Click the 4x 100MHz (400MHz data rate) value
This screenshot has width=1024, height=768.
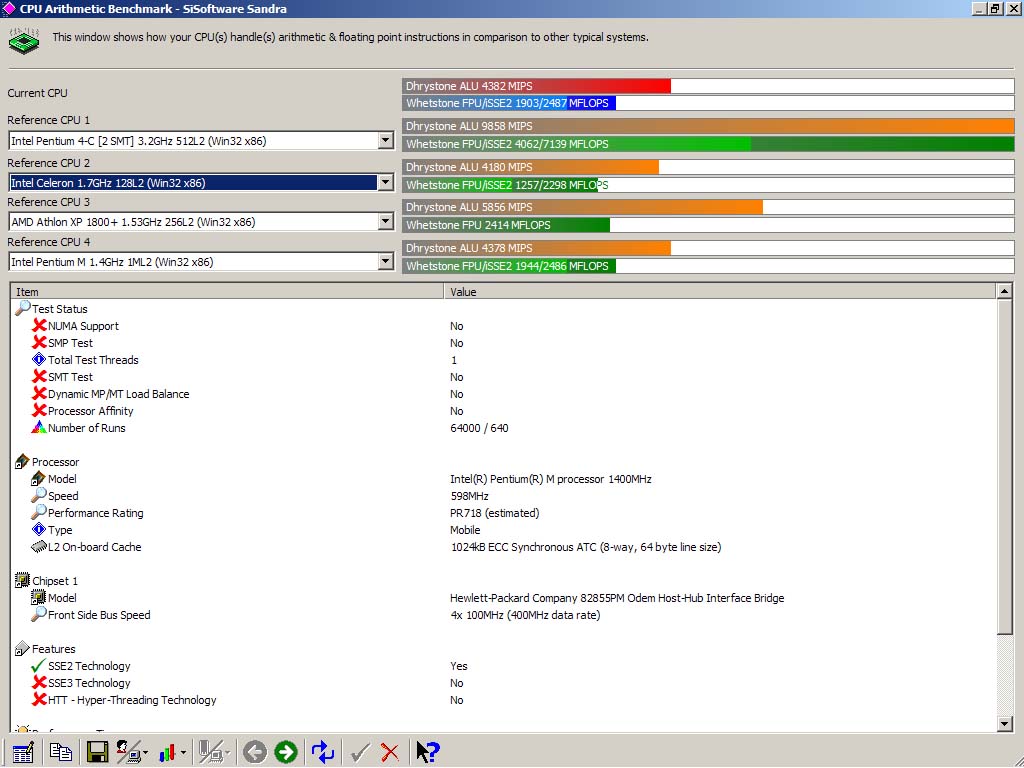click(525, 615)
